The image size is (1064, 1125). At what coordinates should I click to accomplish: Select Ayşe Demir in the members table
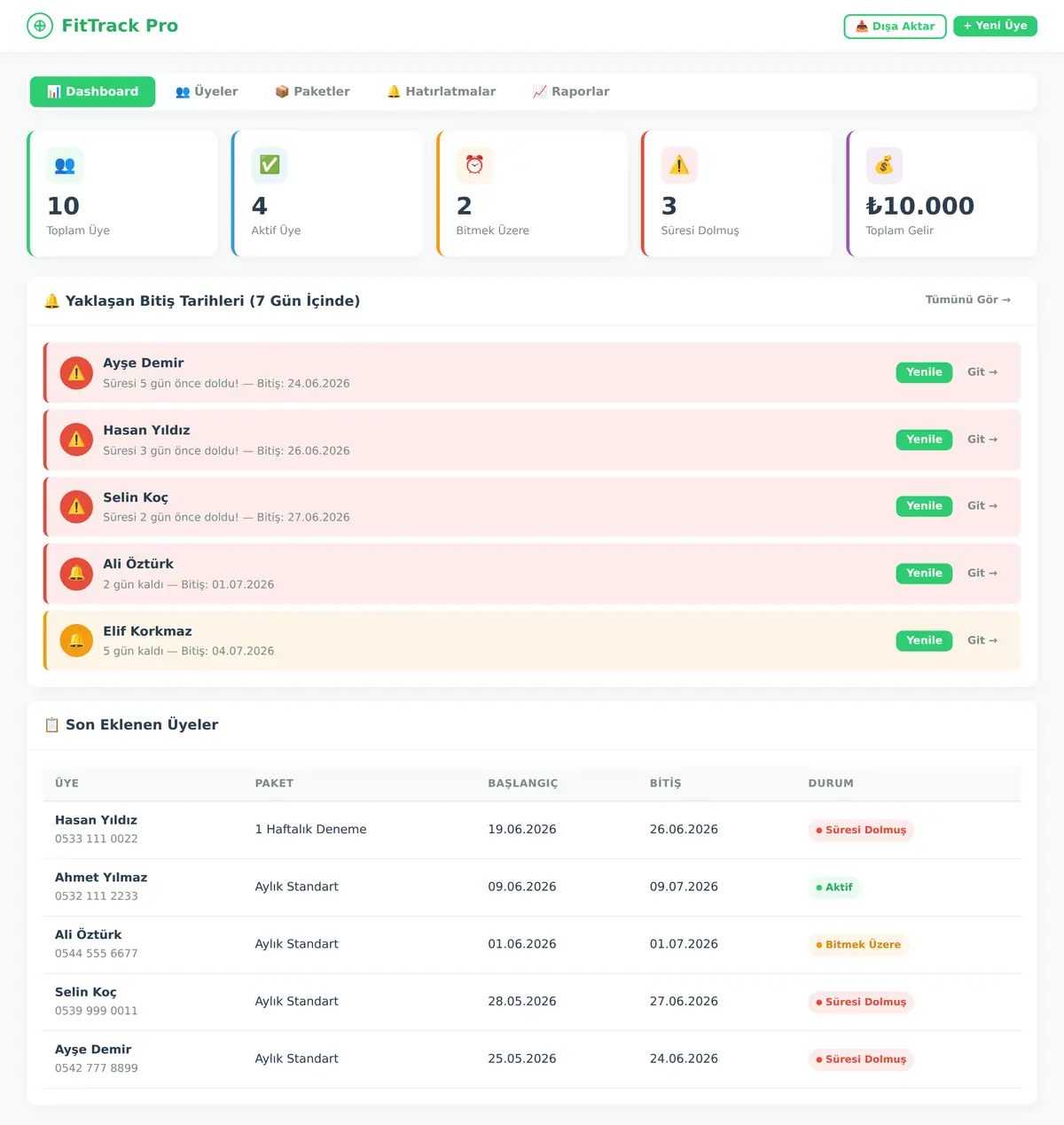click(93, 1050)
